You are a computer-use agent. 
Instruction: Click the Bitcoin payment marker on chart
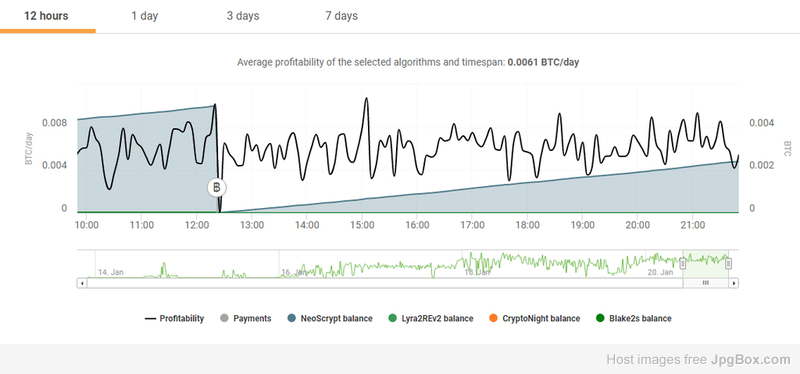coord(216,188)
